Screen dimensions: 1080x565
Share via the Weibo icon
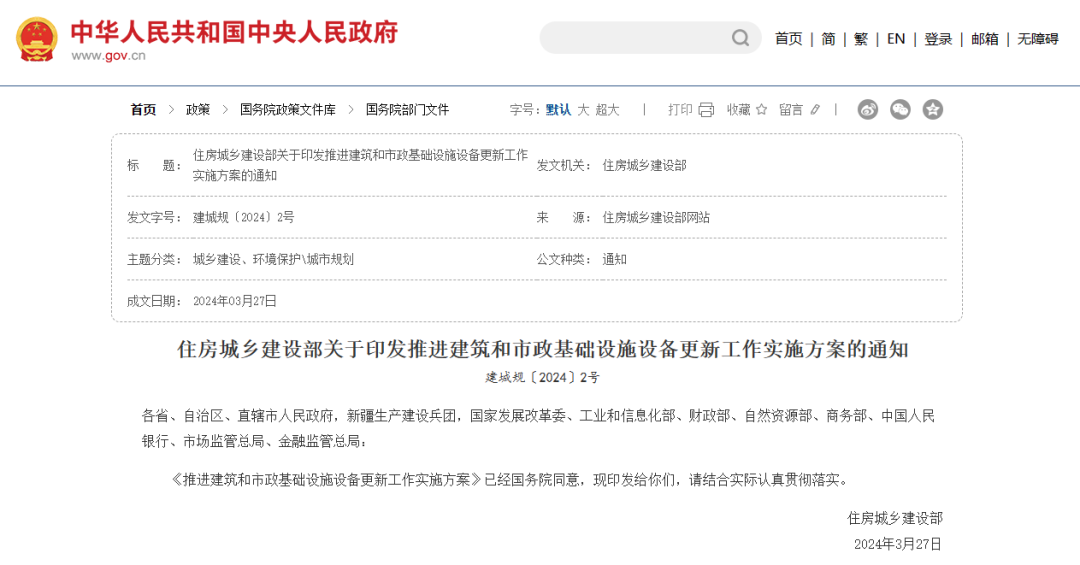[x=868, y=110]
